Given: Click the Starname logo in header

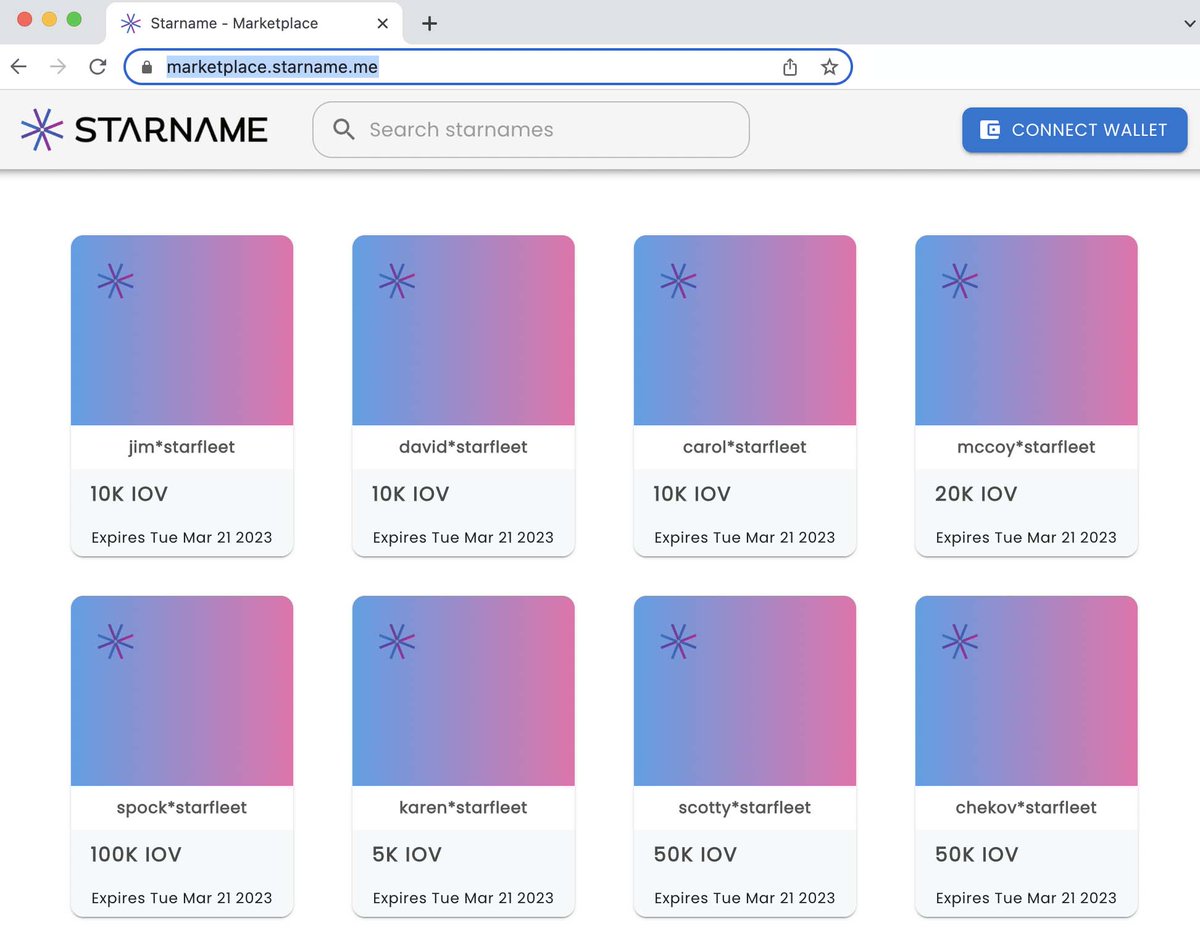Looking at the screenshot, I should click(144, 129).
